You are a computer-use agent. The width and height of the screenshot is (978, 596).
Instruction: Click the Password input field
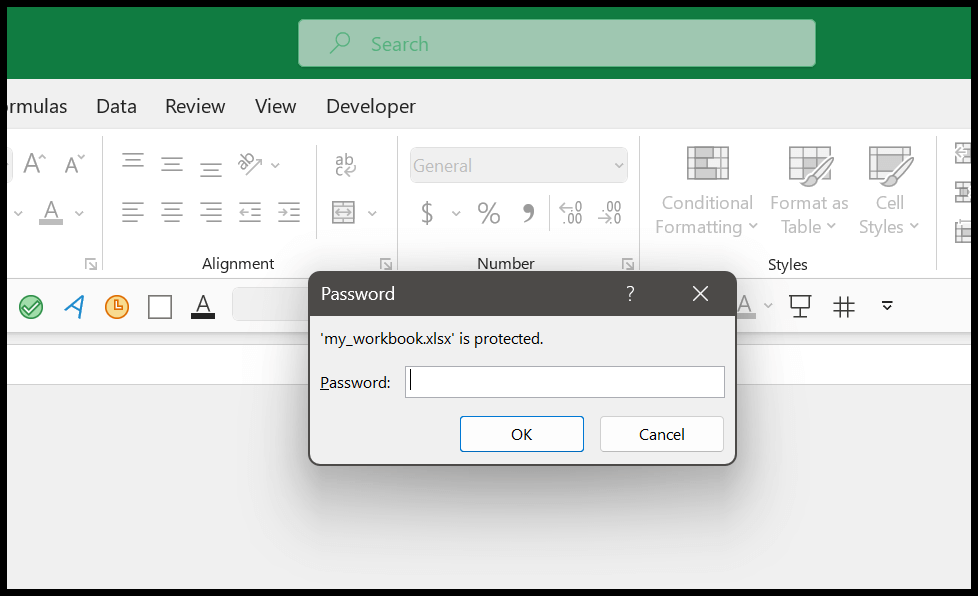(x=565, y=382)
